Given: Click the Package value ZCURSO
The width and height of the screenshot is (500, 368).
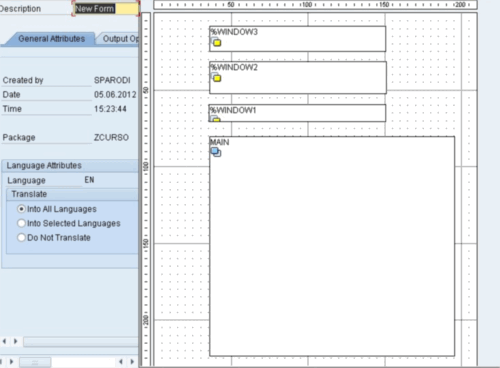Looking at the screenshot, I should click(111, 138).
